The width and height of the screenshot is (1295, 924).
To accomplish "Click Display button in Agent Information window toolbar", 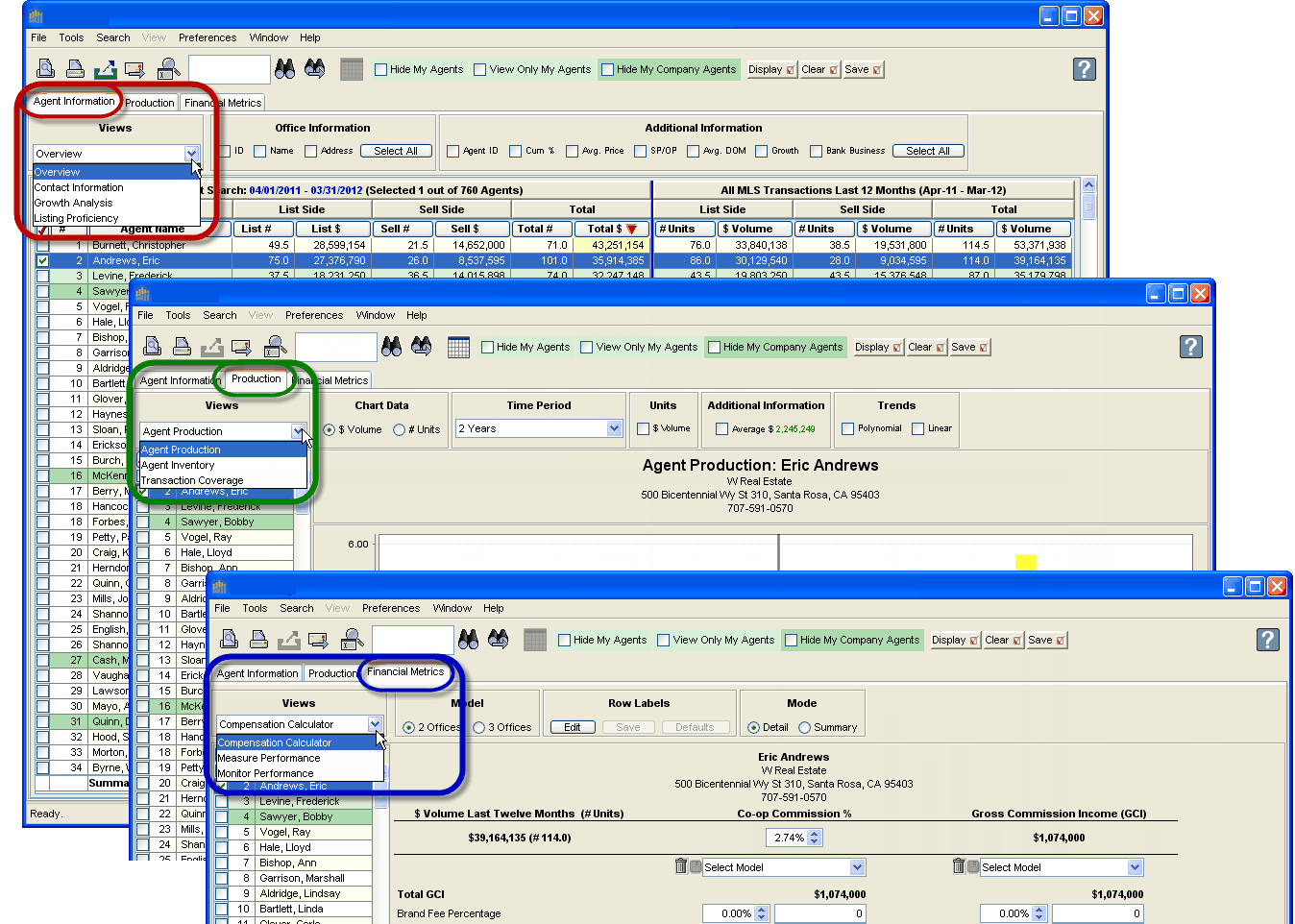I will [x=772, y=69].
